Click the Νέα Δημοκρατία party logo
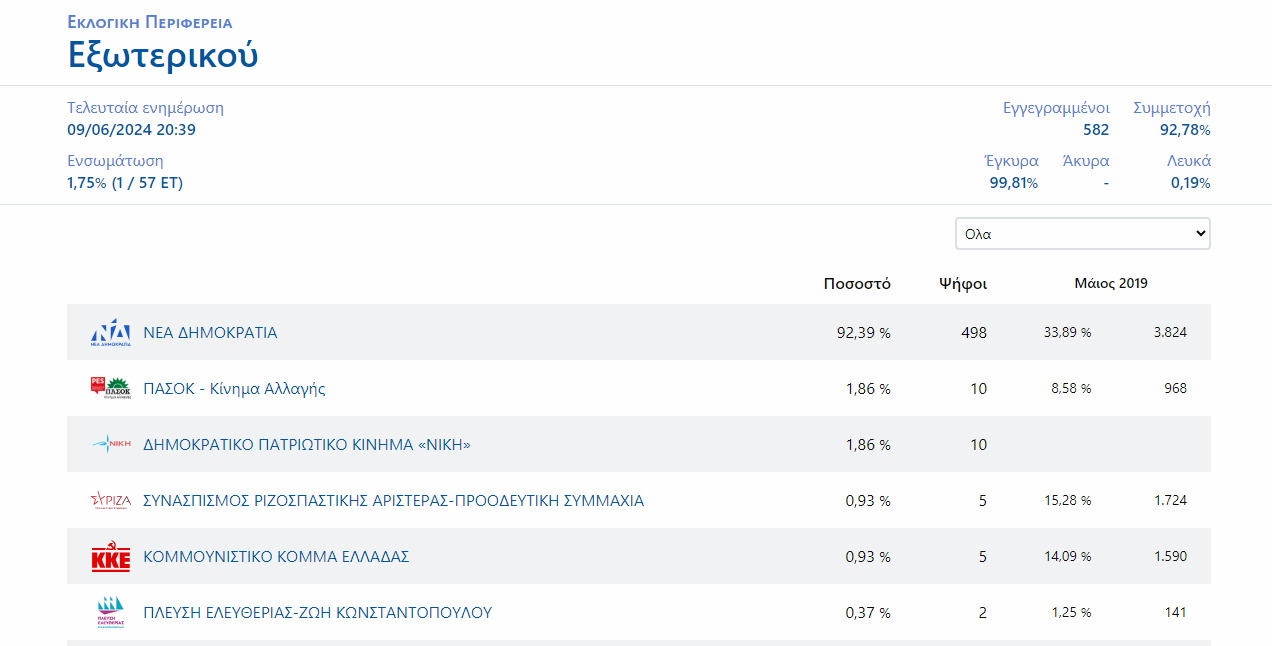 (111, 332)
